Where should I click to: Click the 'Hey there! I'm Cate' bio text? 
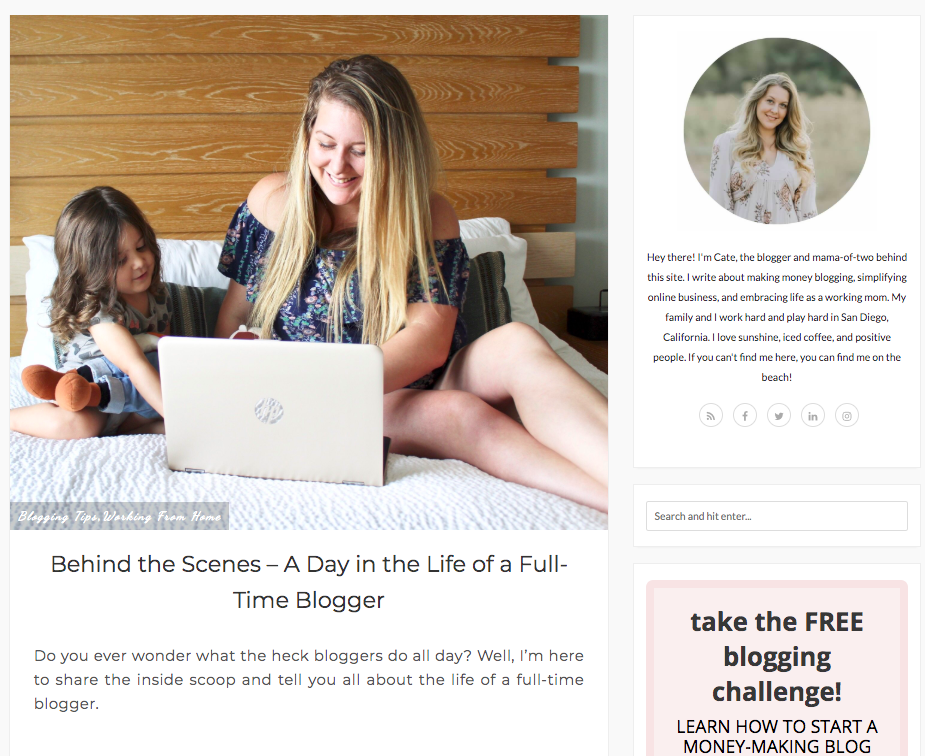coord(776,317)
